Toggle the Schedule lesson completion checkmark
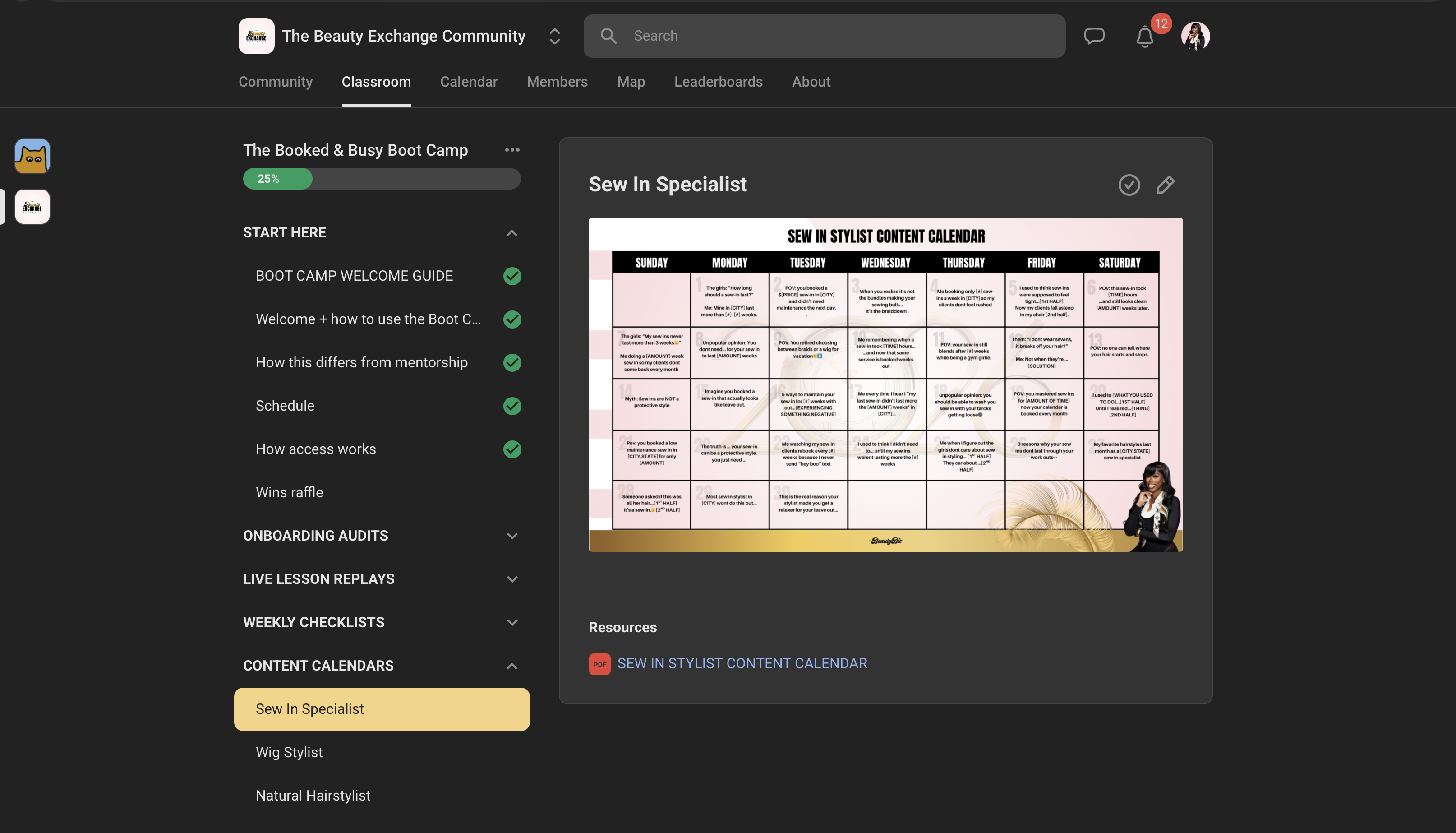This screenshot has width=1456, height=833. [x=512, y=406]
